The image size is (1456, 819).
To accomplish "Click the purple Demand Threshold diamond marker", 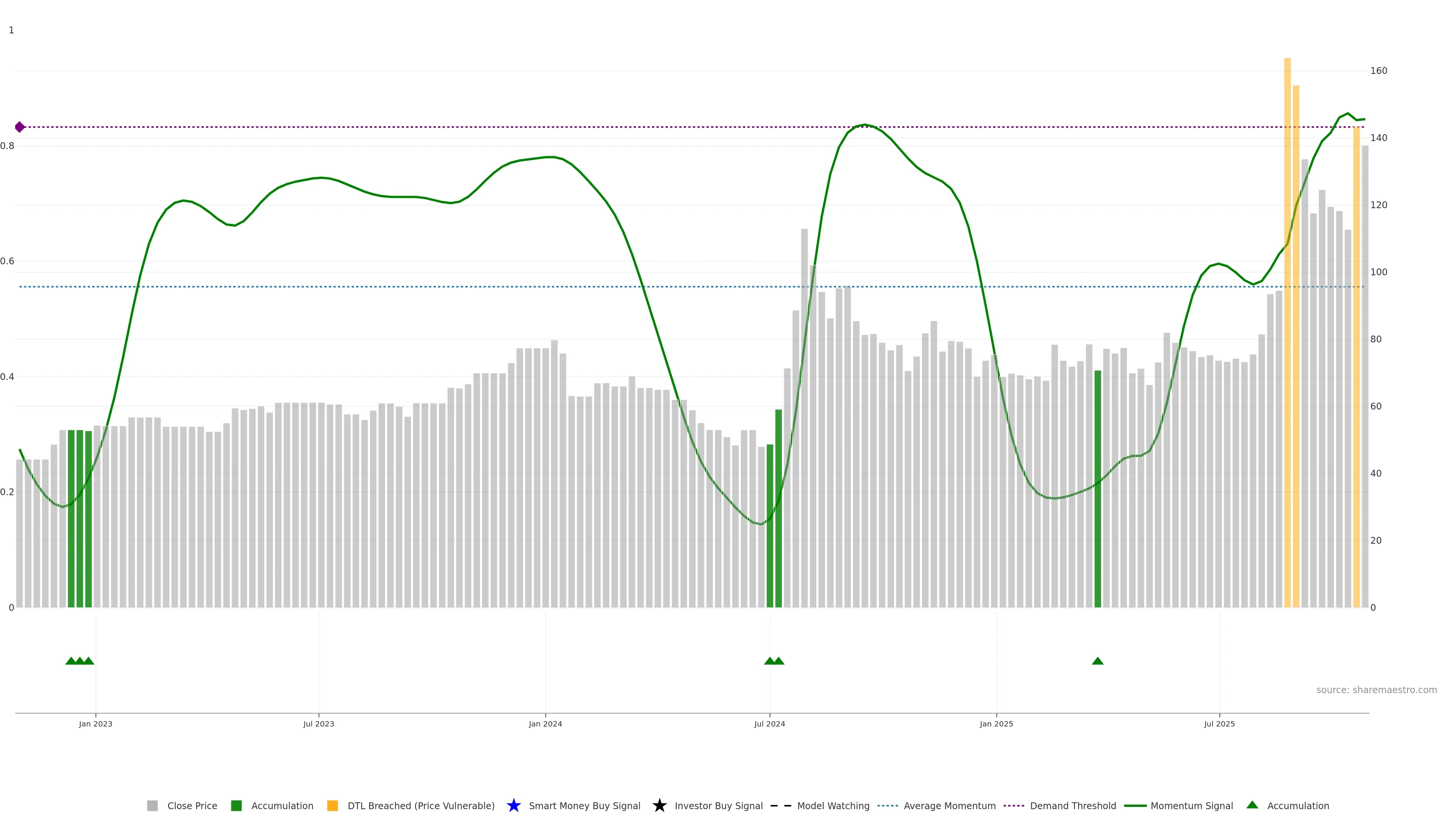I will click(x=20, y=127).
